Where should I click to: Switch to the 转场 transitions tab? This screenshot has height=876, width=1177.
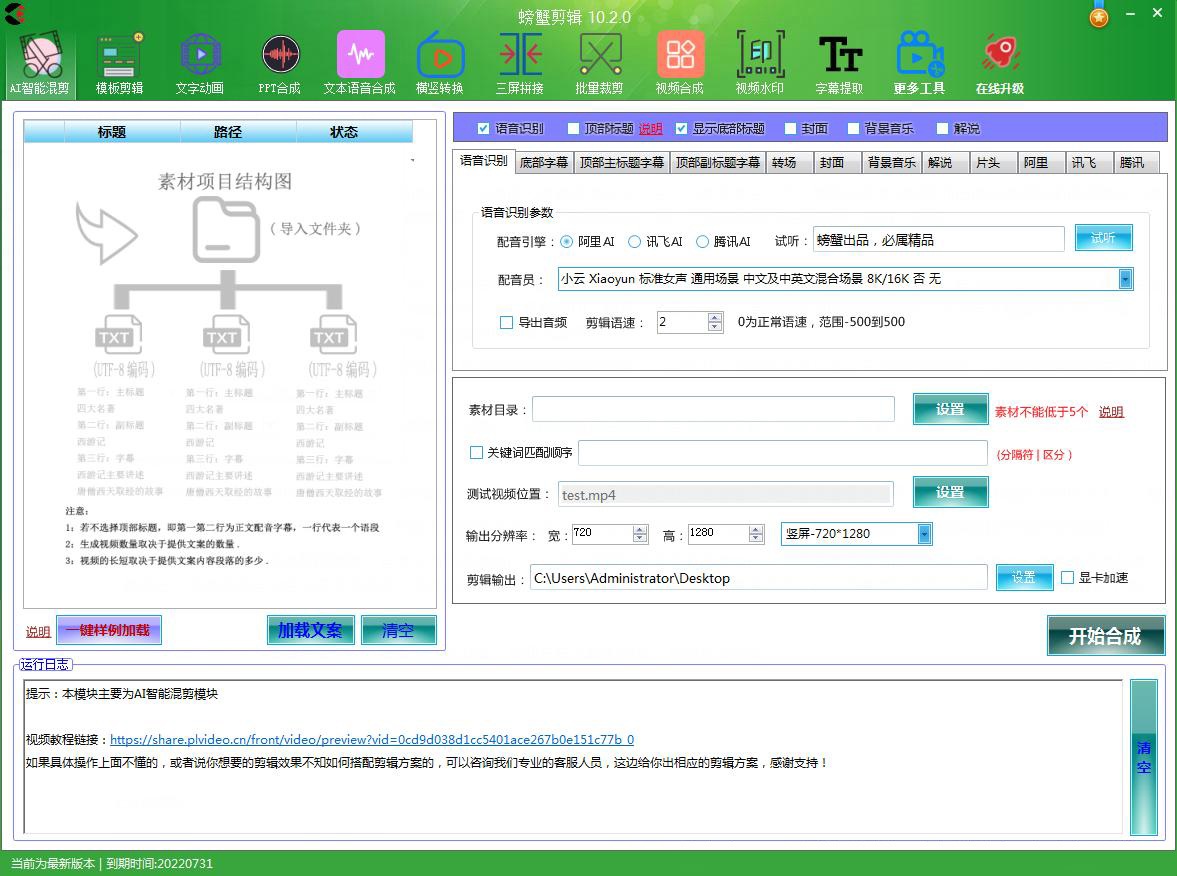(x=784, y=162)
